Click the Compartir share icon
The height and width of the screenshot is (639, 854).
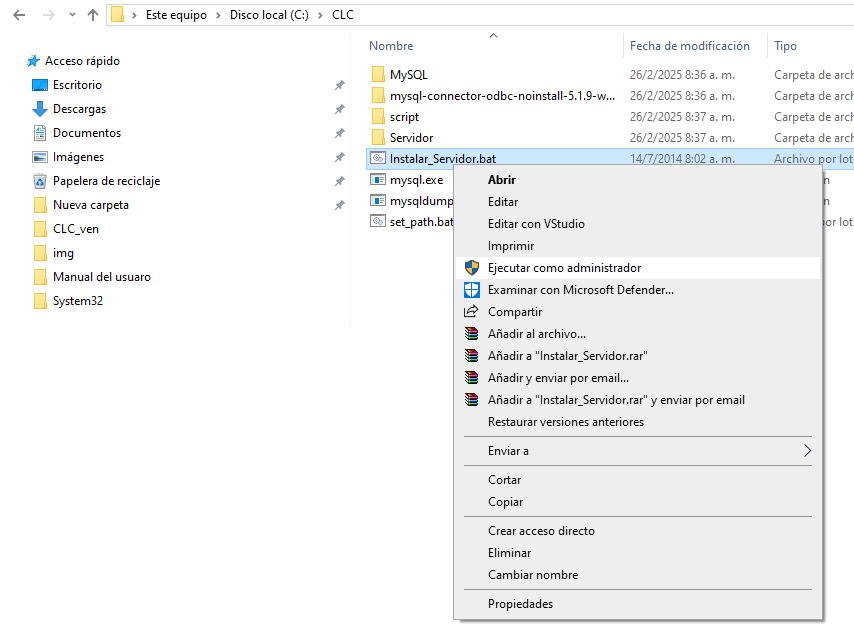point(471,312)
